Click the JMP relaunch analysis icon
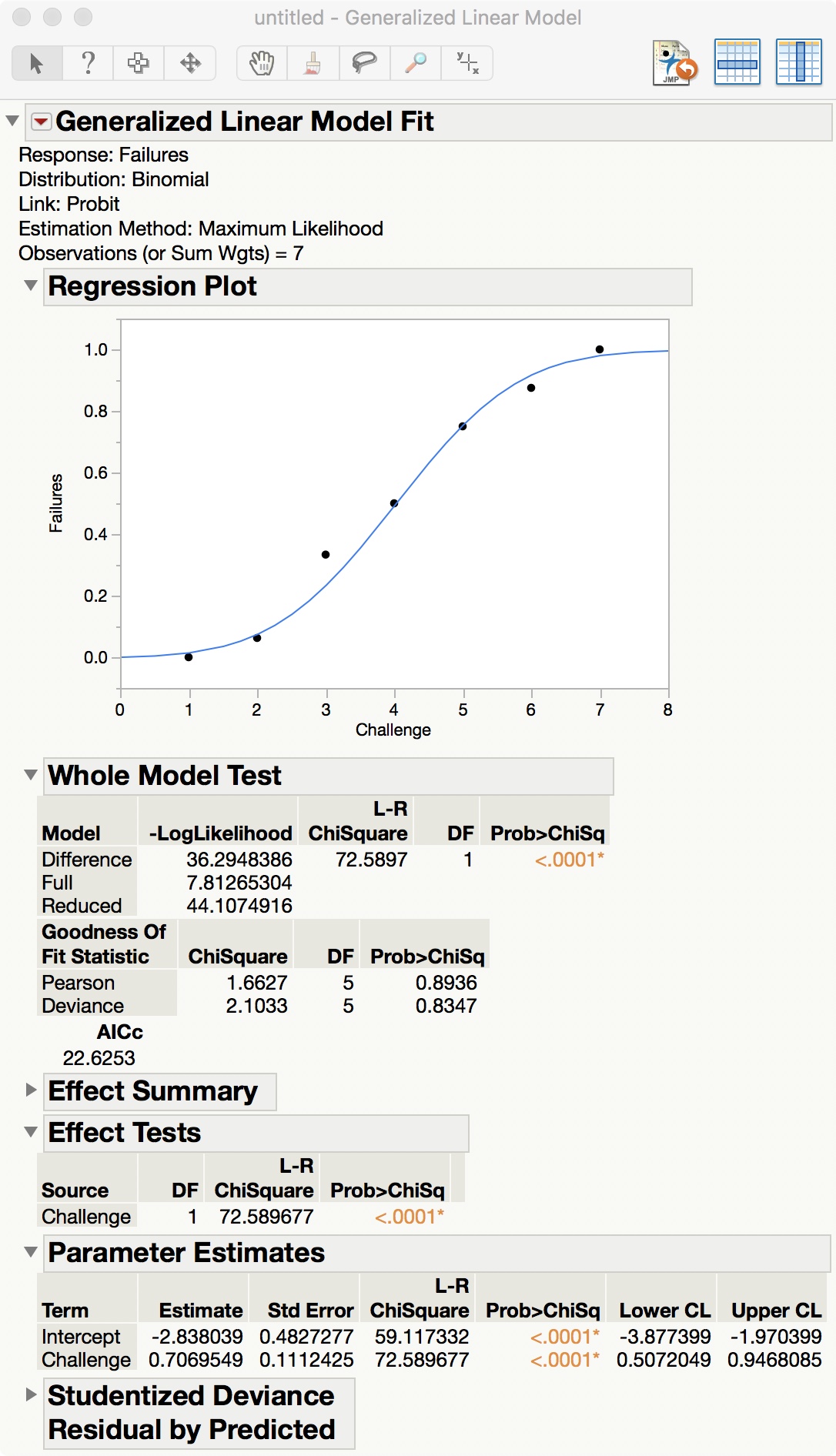This screenshot has height=1456, width=836. 674,62
